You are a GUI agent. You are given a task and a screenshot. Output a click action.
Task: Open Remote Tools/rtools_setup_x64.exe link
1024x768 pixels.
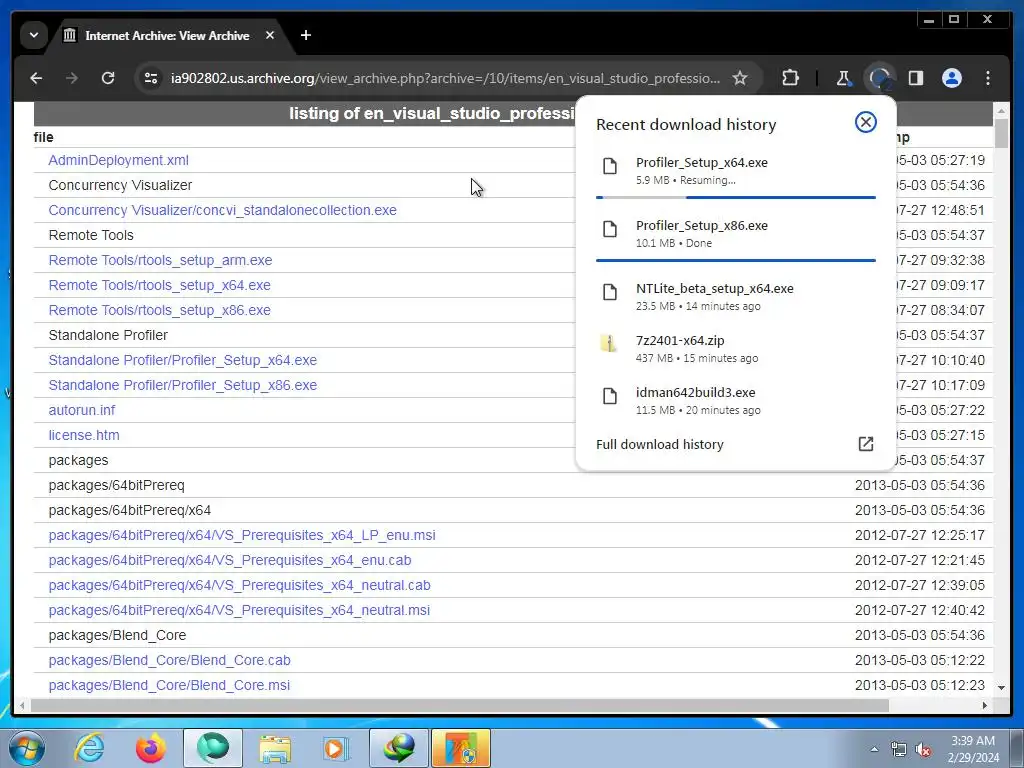tap(159, 285)
